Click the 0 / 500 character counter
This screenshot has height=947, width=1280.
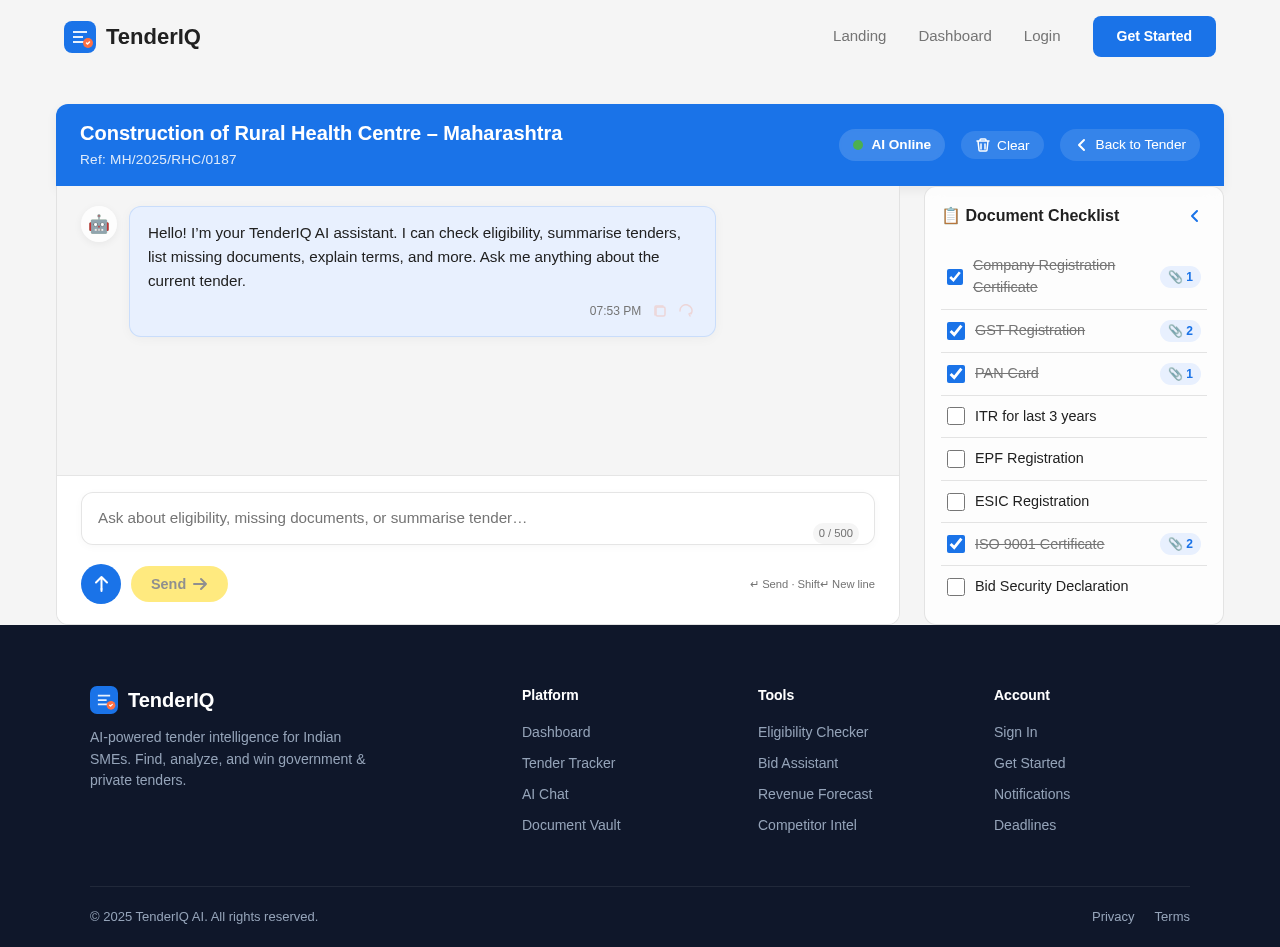[836, 533]
